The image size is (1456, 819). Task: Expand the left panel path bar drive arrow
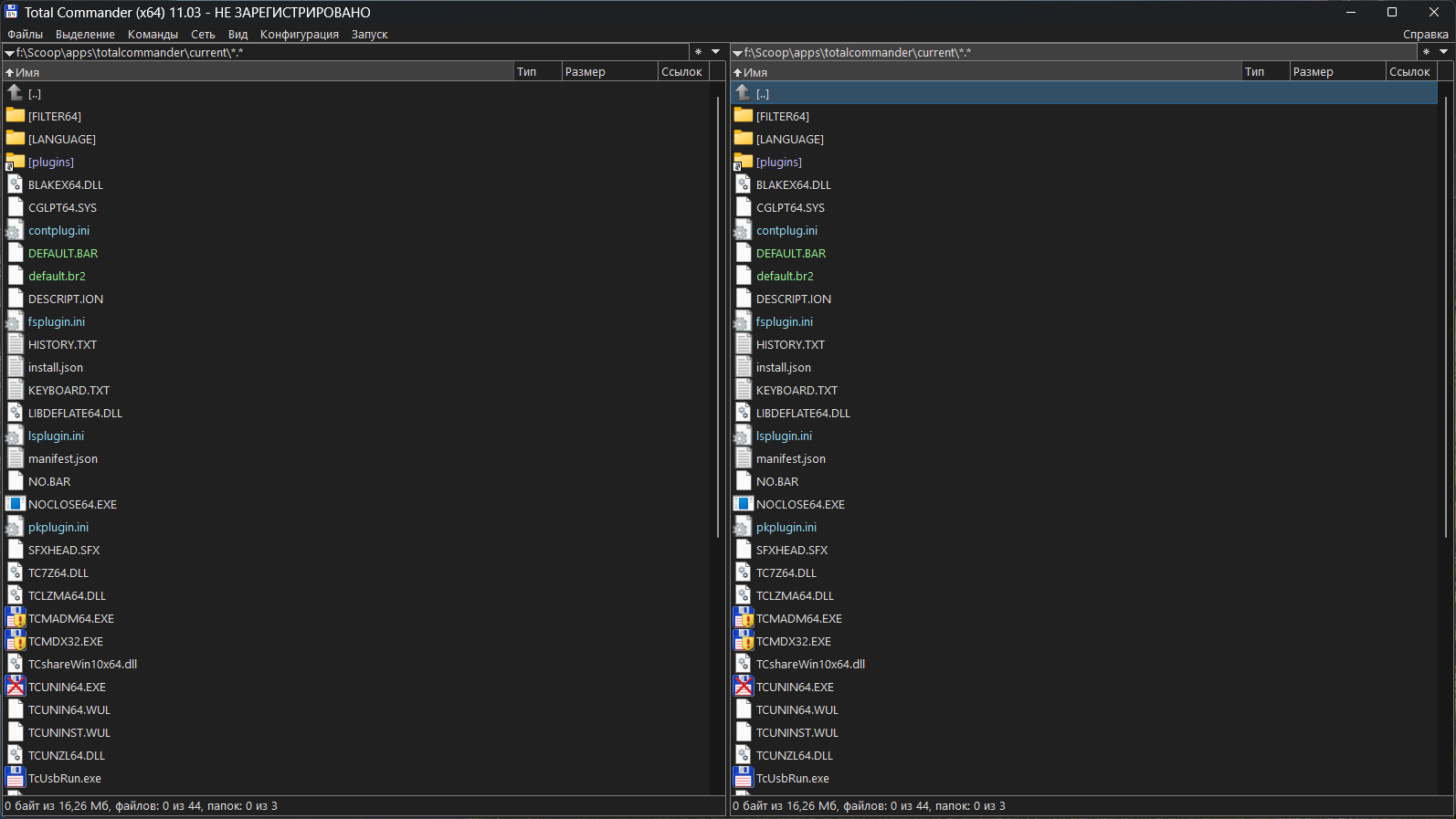(x=9, y=53)
